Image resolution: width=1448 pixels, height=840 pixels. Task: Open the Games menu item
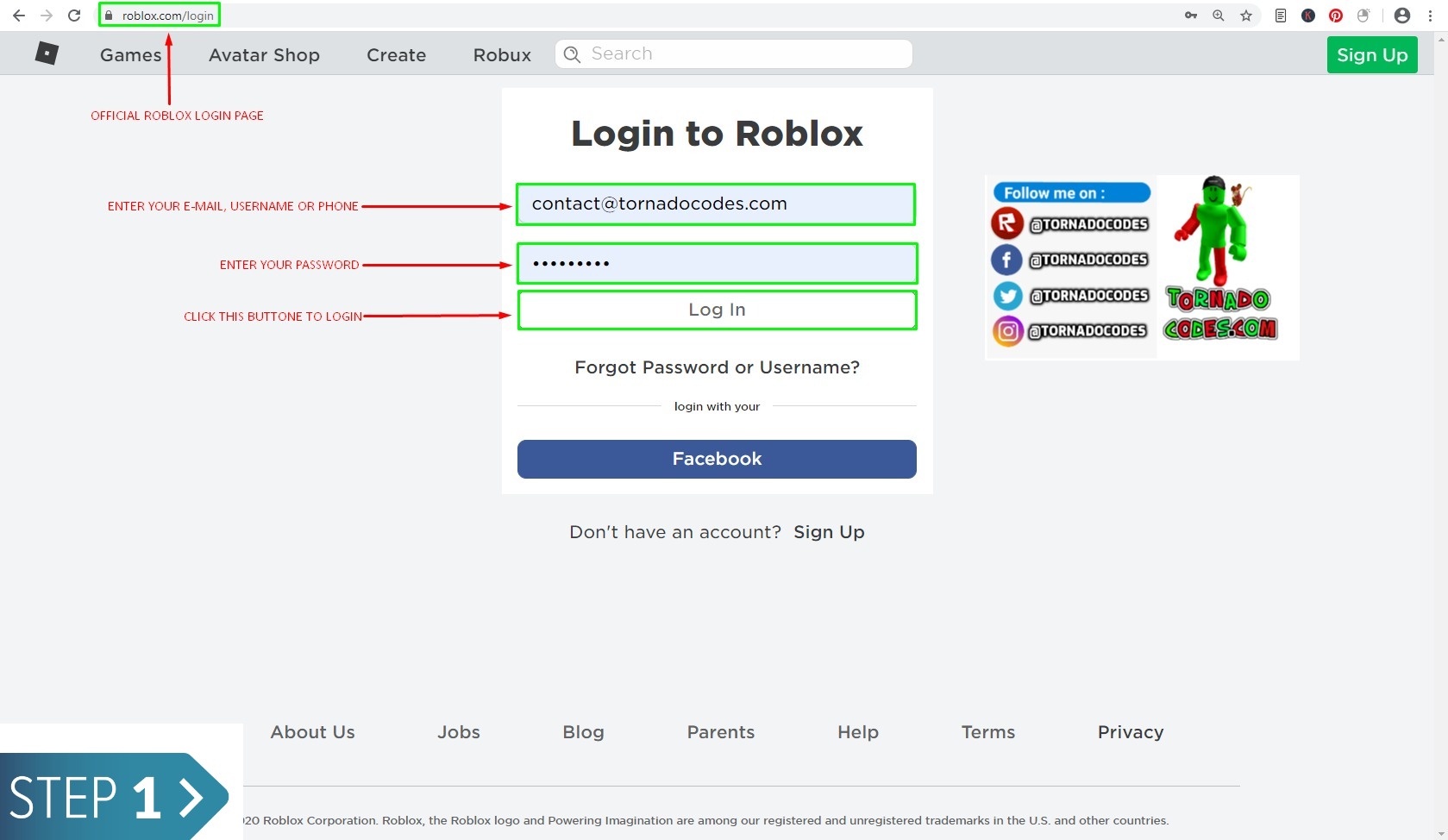pos(131,55)
